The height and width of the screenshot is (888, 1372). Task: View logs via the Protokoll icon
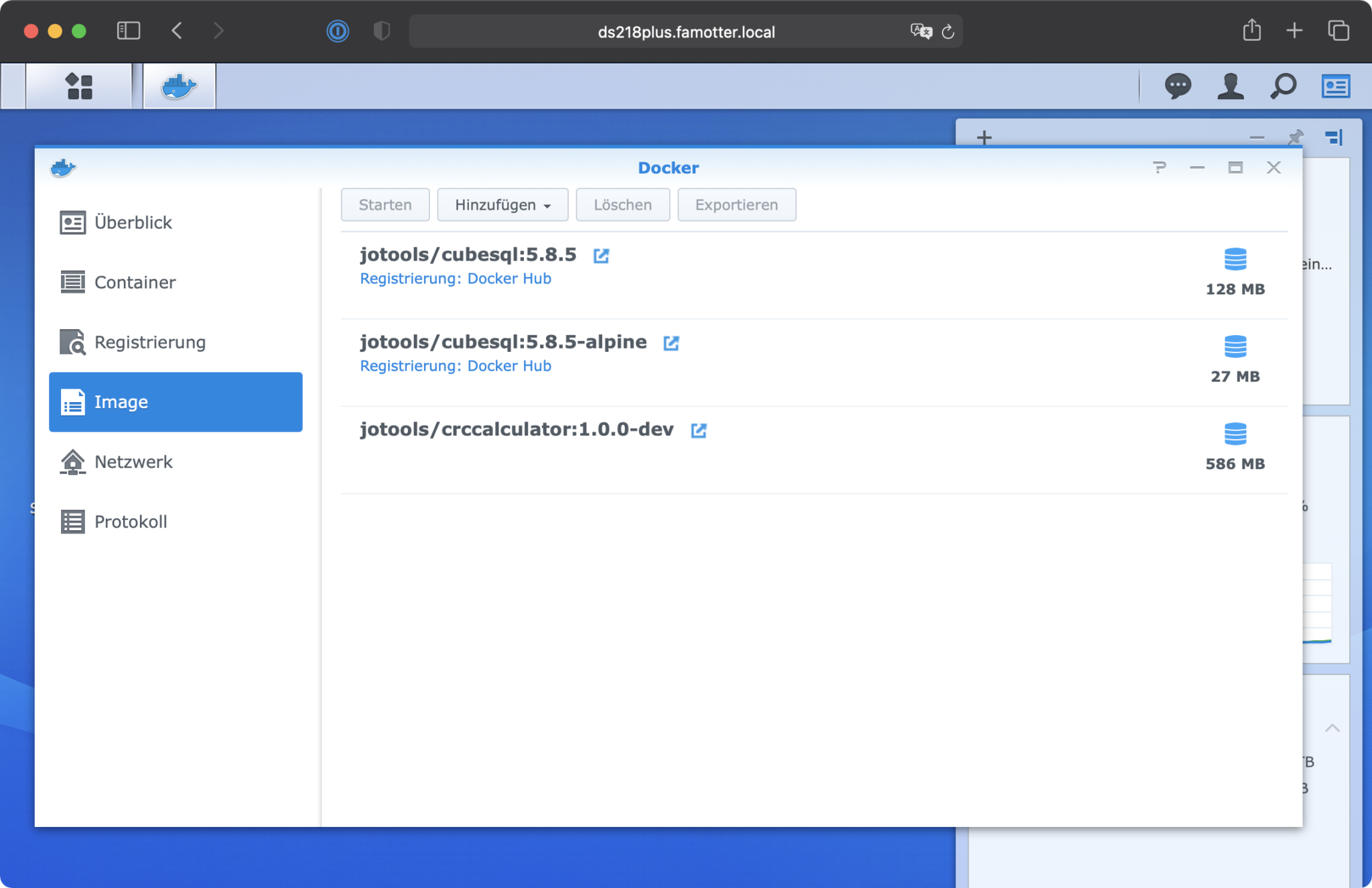coord(72,521)
